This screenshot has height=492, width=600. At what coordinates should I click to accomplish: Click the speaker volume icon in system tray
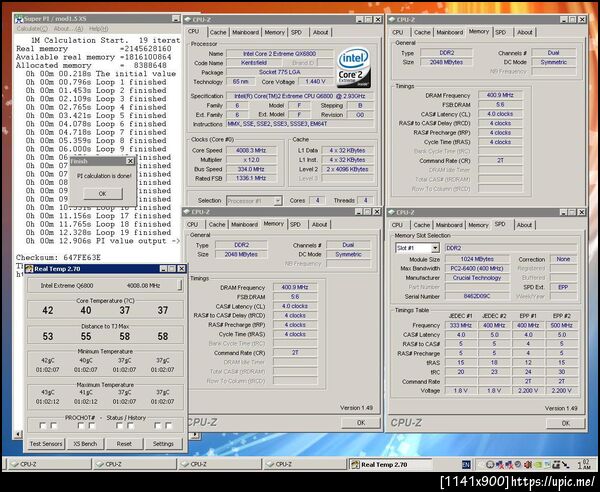(528, 465)
